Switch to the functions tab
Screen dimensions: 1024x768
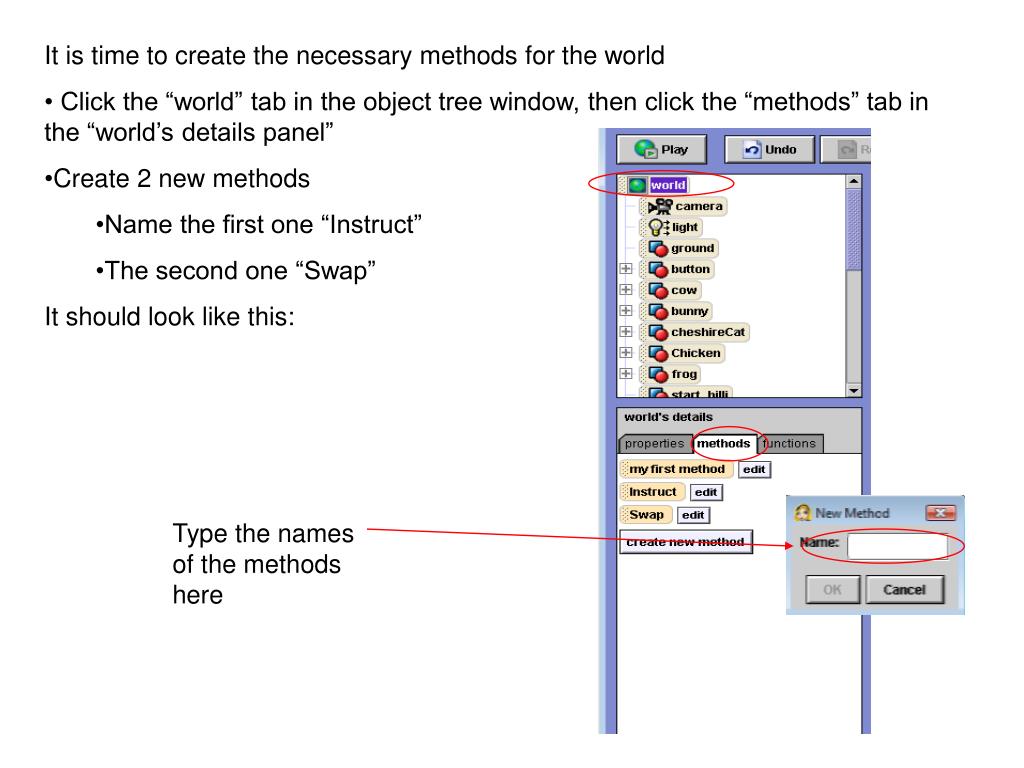click(790, 443)
